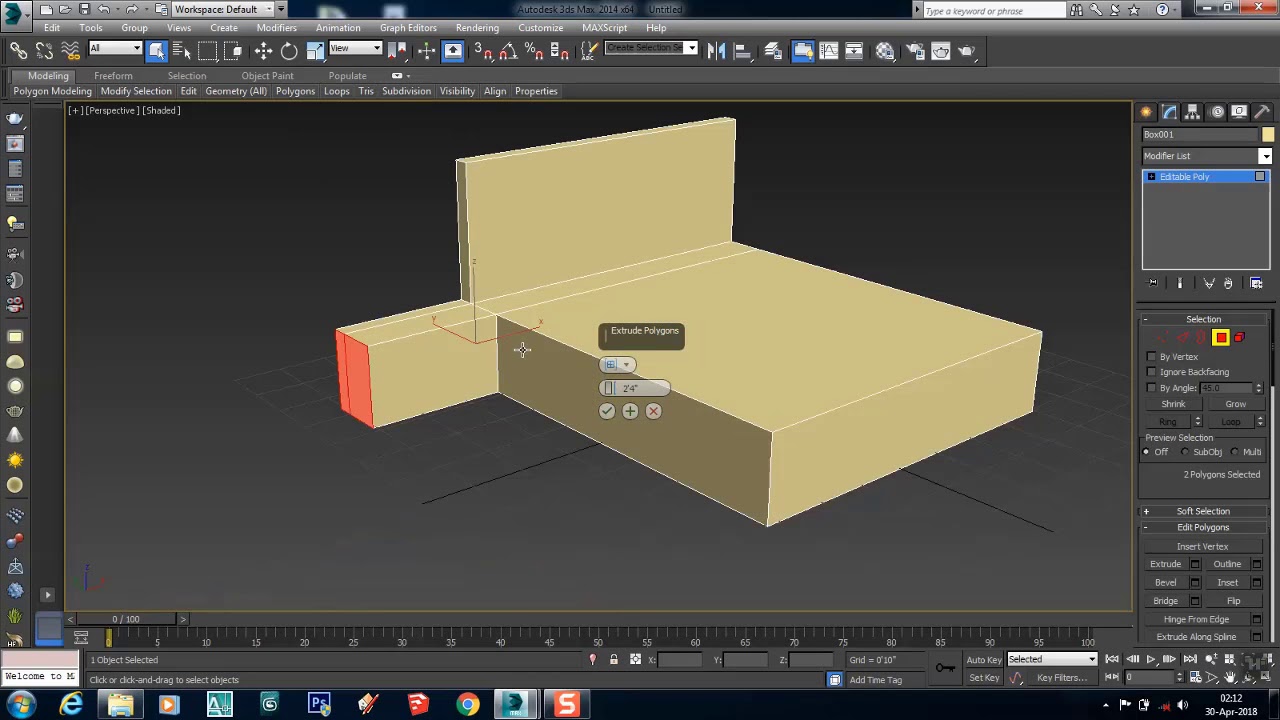The height and width of the screenshot is (720, 1280).
Task: Toggle the selection lock icon
Action: (x=614, y=660)
